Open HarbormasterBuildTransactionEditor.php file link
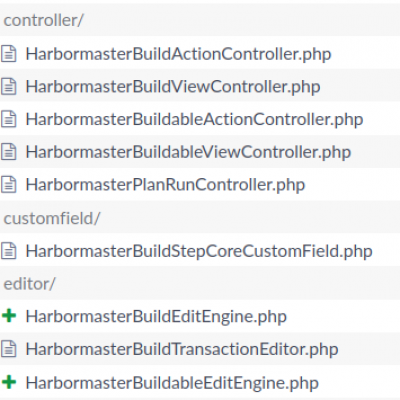The width and height of the screenshot is (400, 400). click(182, 349)
